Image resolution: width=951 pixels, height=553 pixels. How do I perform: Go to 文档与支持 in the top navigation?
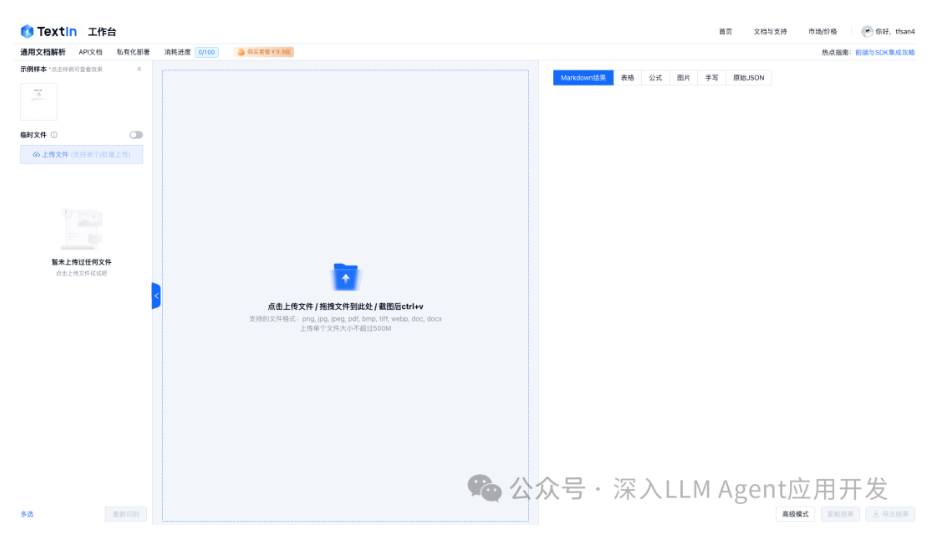click(770, 31)
